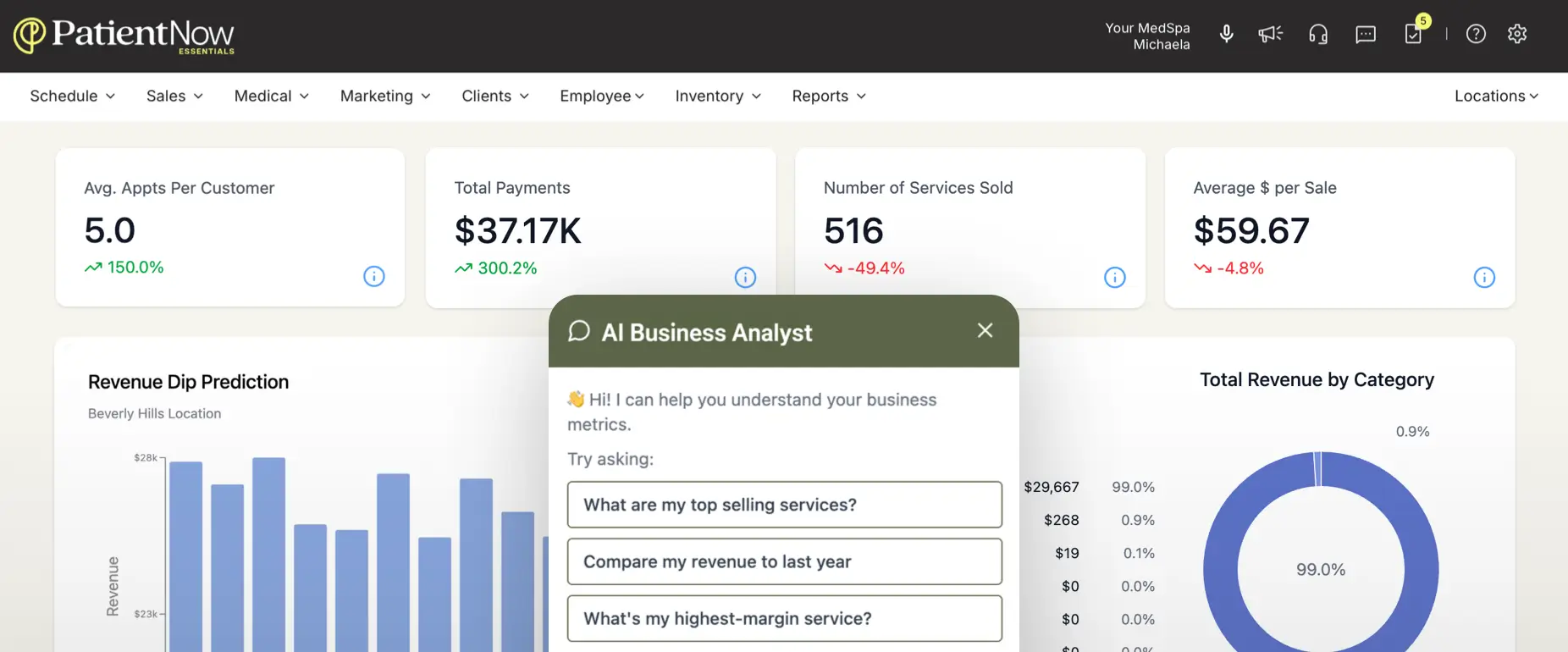The height and width of the screenshot is (652, 1568).
Task: Click the $268 revenue amount
Action: click(x=1061, y=520)
